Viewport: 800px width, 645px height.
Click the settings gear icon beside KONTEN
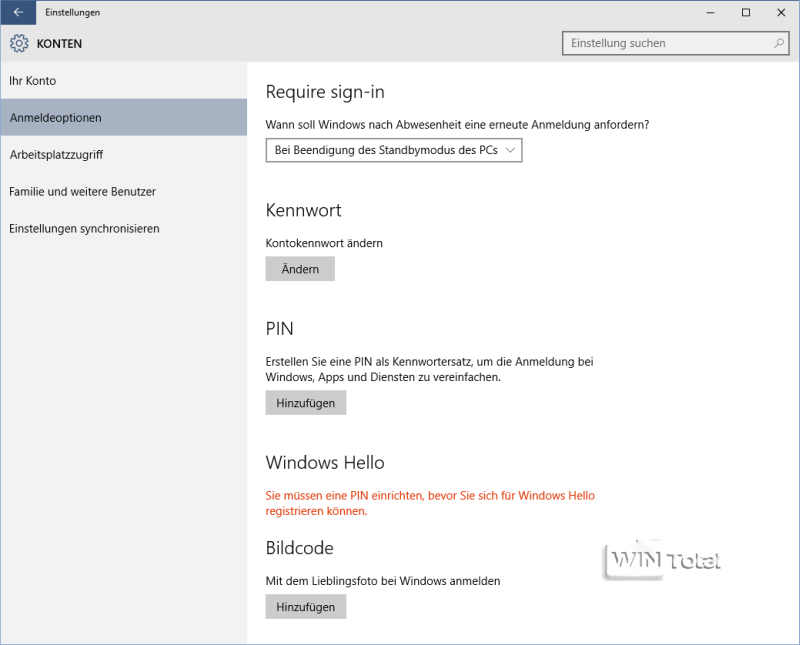click(19, 44)
